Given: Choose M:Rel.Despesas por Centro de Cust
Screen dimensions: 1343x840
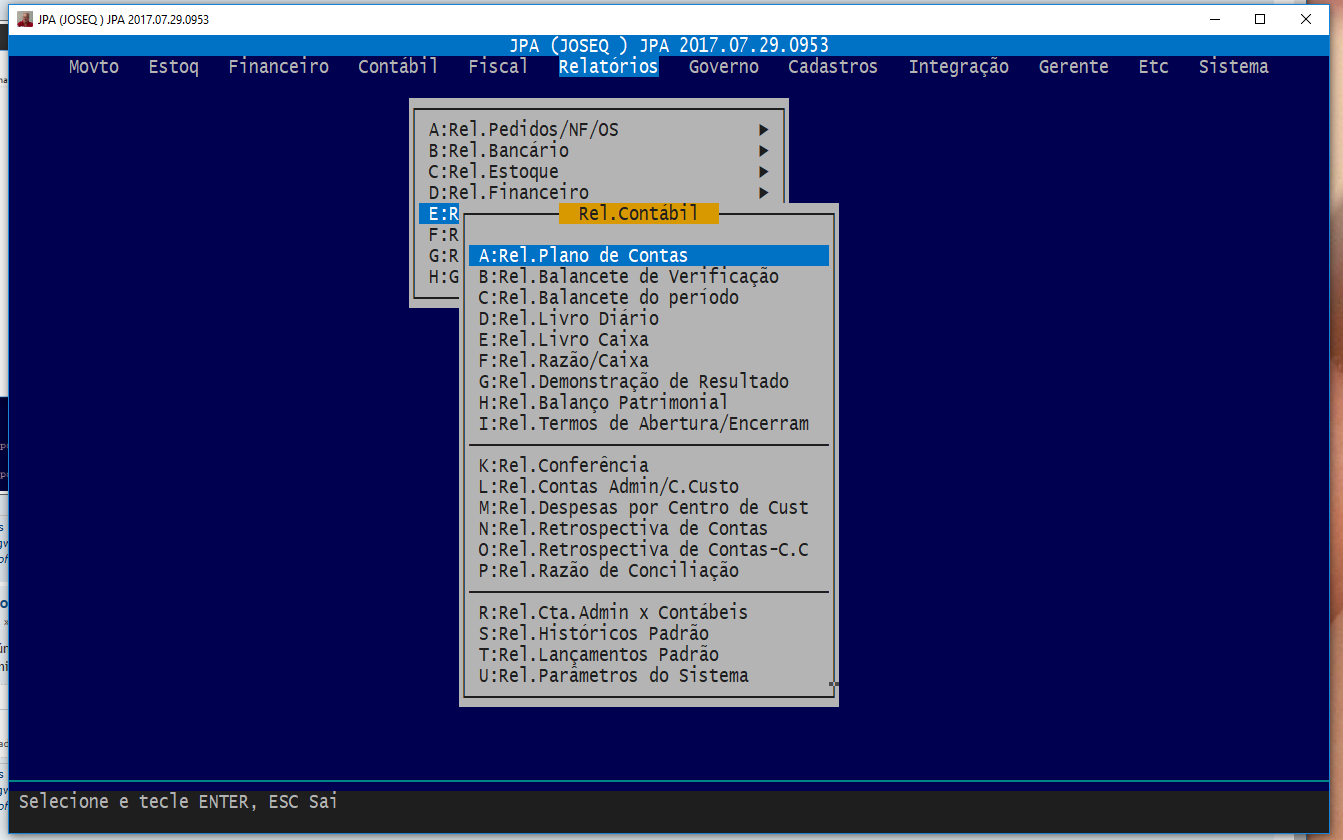Looking at the screenshot, I should pos(649,508).
